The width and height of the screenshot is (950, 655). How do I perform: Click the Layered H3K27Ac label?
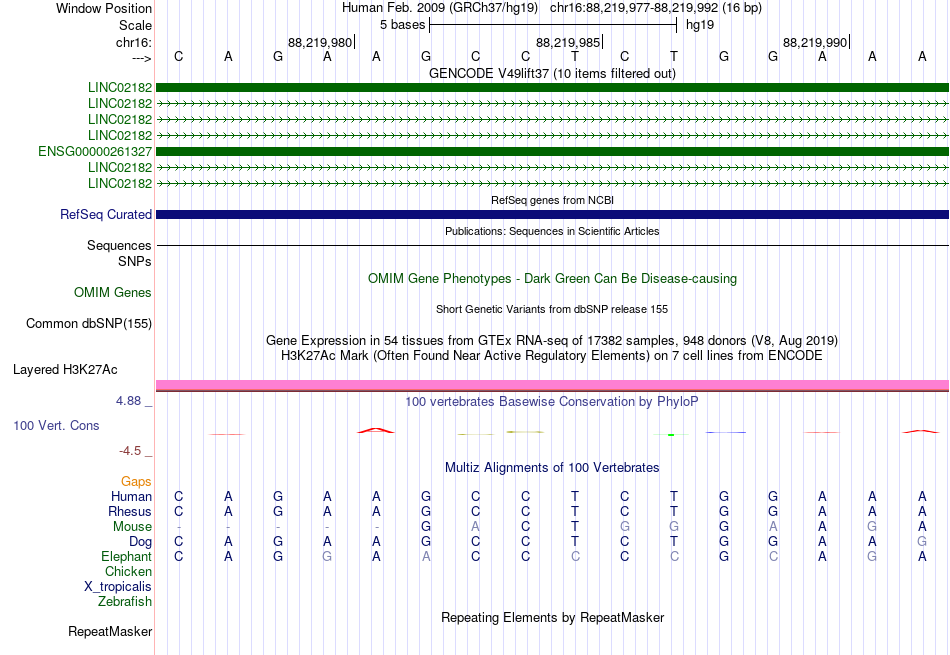point(65,370)
